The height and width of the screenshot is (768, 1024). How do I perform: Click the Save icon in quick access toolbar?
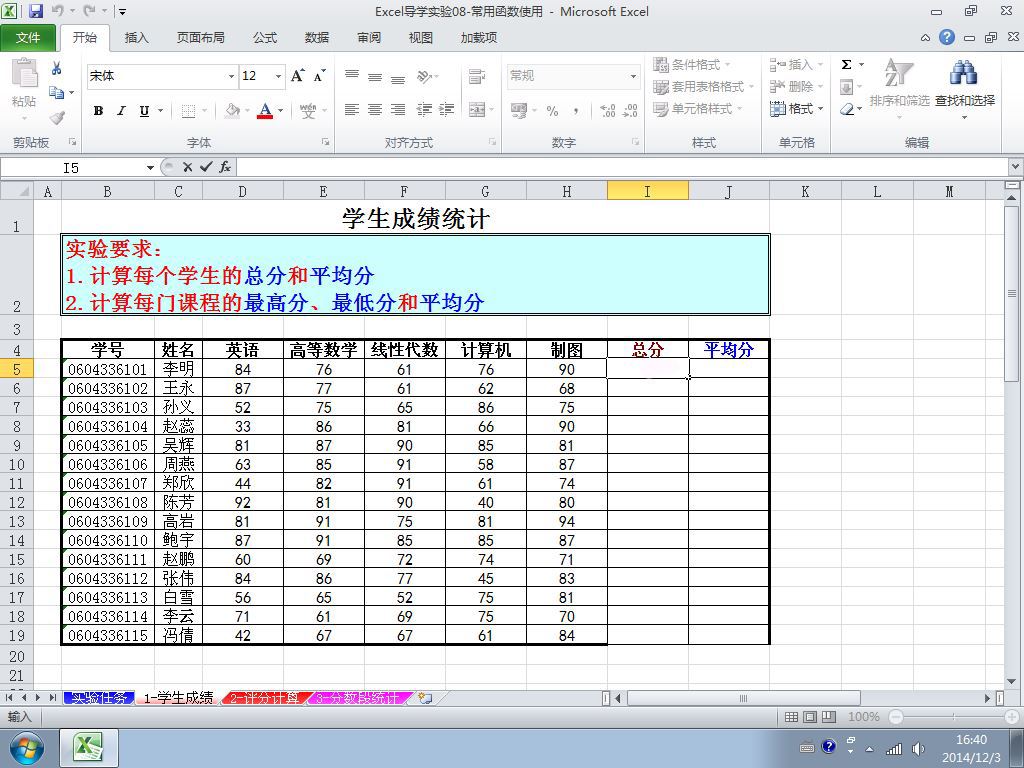[35, 11]
